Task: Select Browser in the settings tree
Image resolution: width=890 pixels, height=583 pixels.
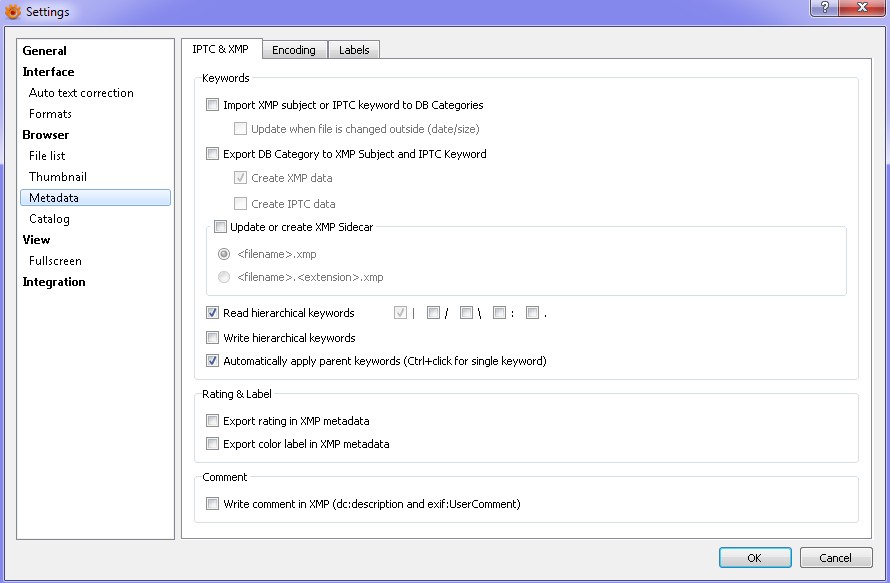Action: pos(45,135)
